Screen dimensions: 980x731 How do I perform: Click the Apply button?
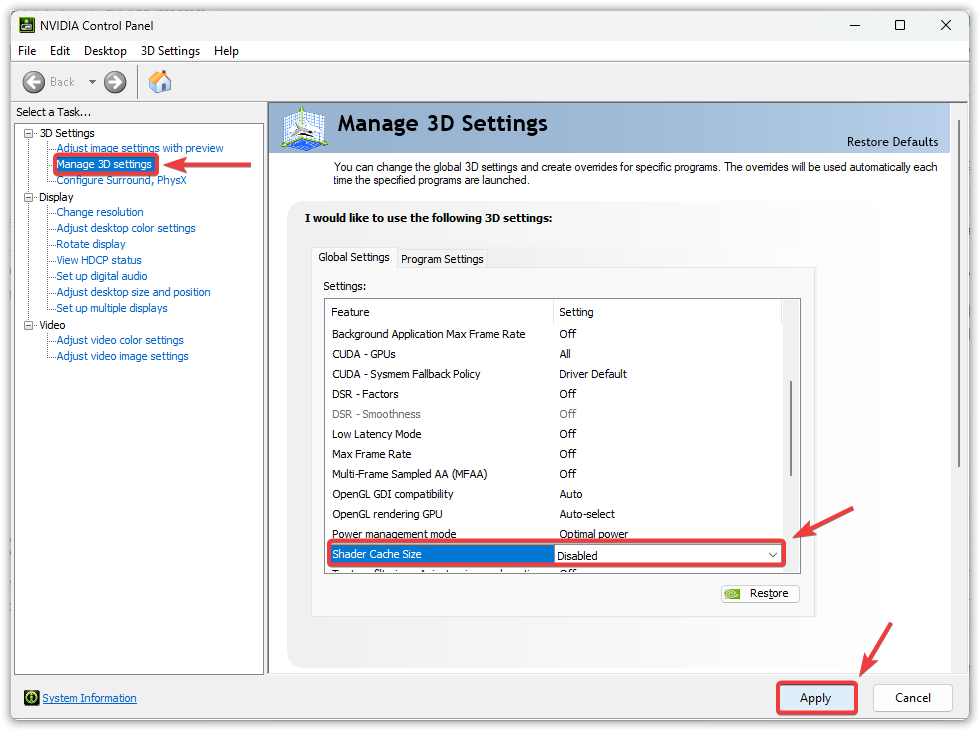[x=815, y=698]
